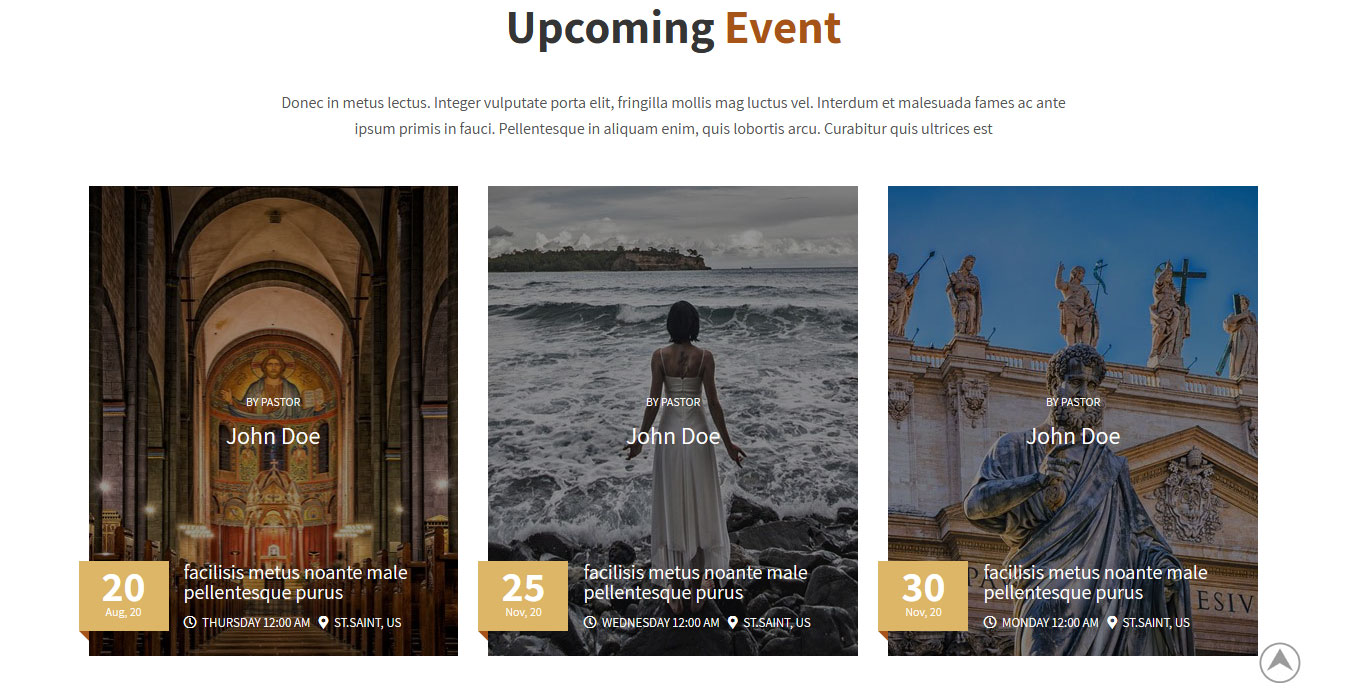Open the 30 Nov date badge
The width and height of the screenshot is (1345, 692).
click(923, 596)
